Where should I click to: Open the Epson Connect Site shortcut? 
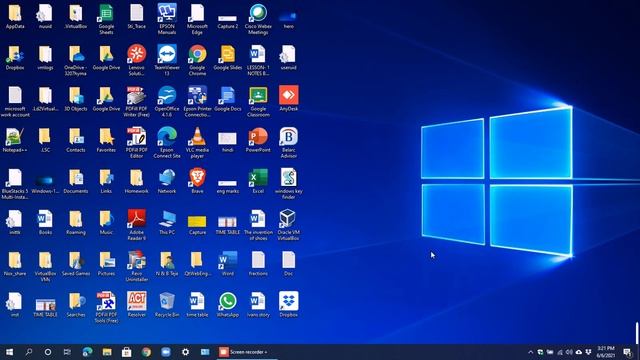coord(167,142)
